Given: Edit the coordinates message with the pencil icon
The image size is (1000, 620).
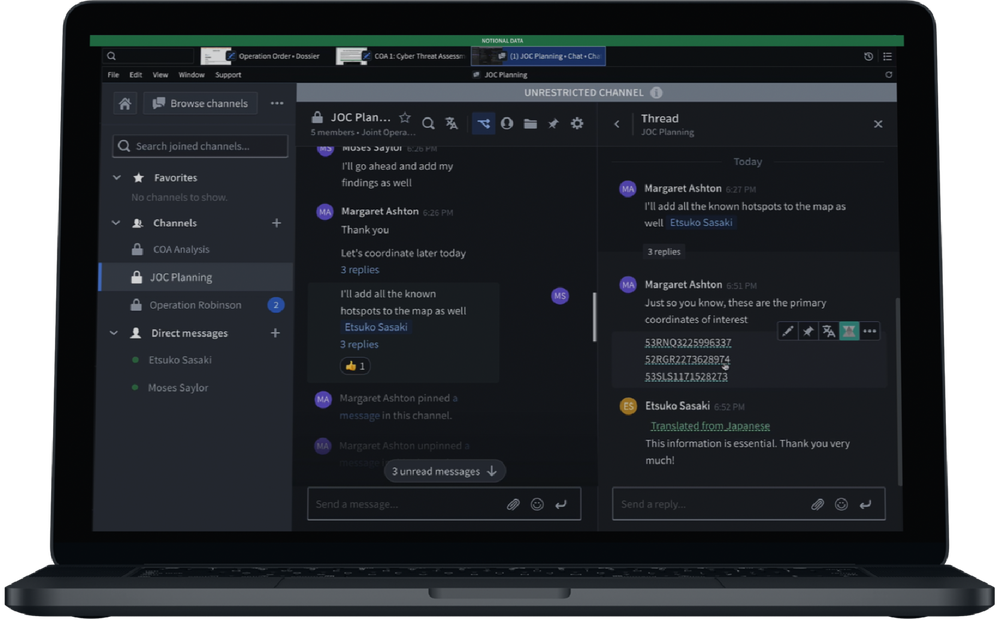Looking at the screenshot, I should pyautogui.click(x=790, y=330).
